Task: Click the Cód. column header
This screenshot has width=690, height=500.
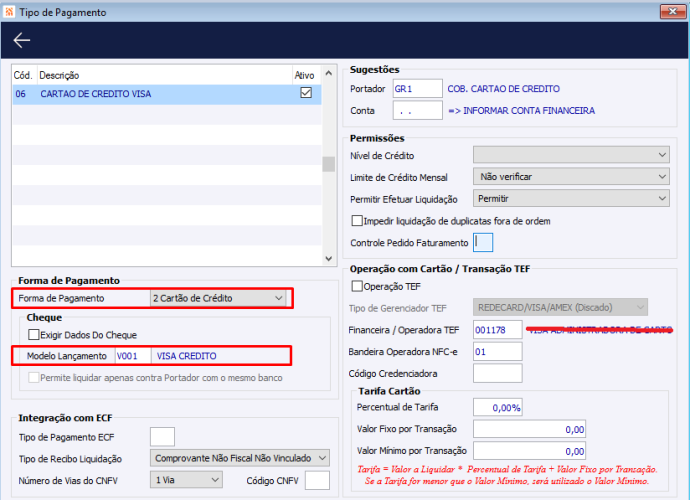Action: point(24,75)
